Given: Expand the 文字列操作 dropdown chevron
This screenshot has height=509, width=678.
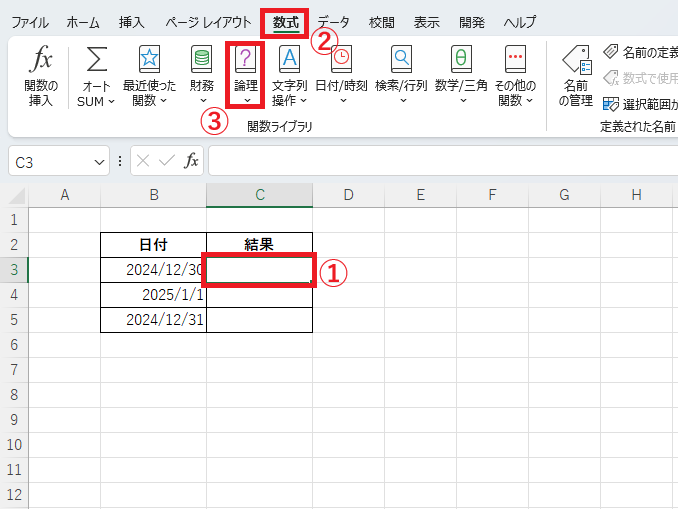Looking at the screenshot, I should (x=304, y=101).
